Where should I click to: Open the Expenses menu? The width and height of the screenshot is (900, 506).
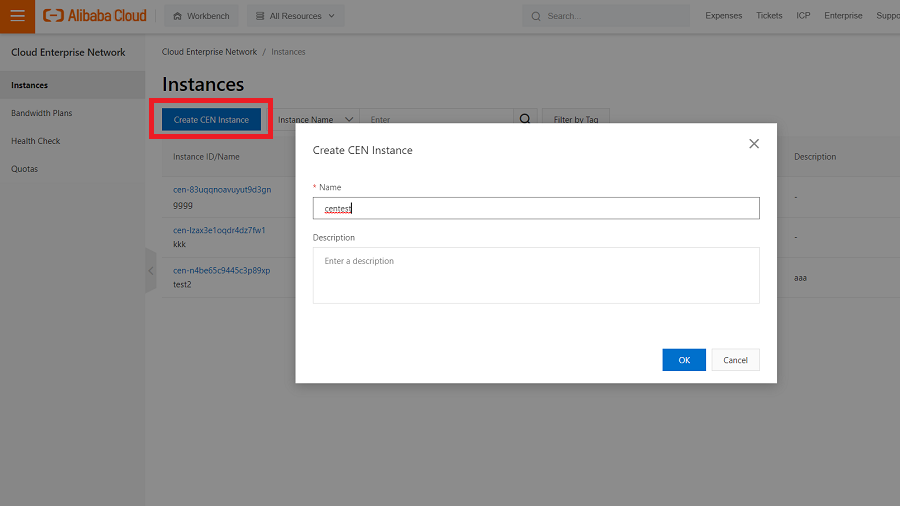[723, 16]
